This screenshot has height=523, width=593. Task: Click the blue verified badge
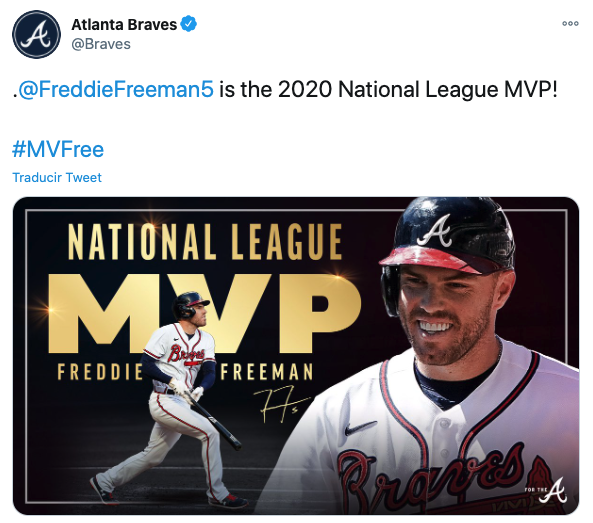tap(188, 24)
